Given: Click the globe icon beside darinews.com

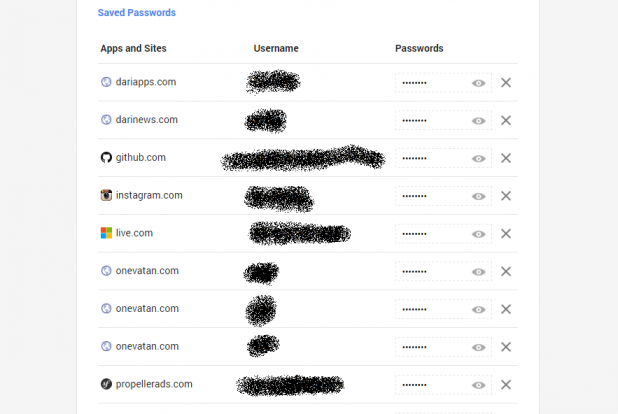Looking at the screenshot, I should coord(106,120).
